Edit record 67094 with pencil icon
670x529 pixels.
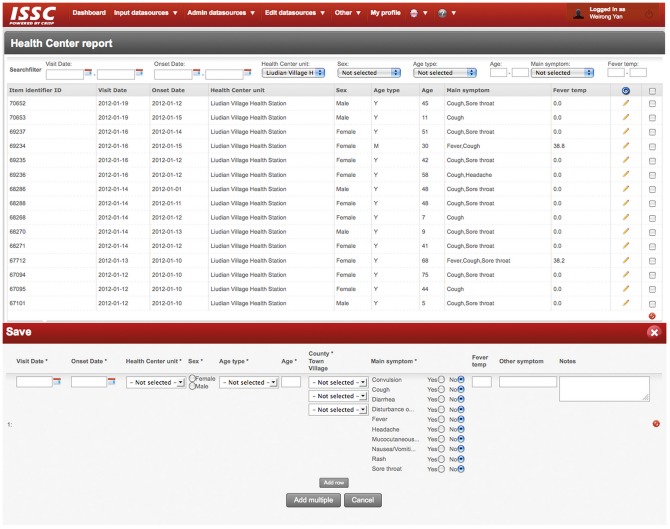tap(626, 274)
